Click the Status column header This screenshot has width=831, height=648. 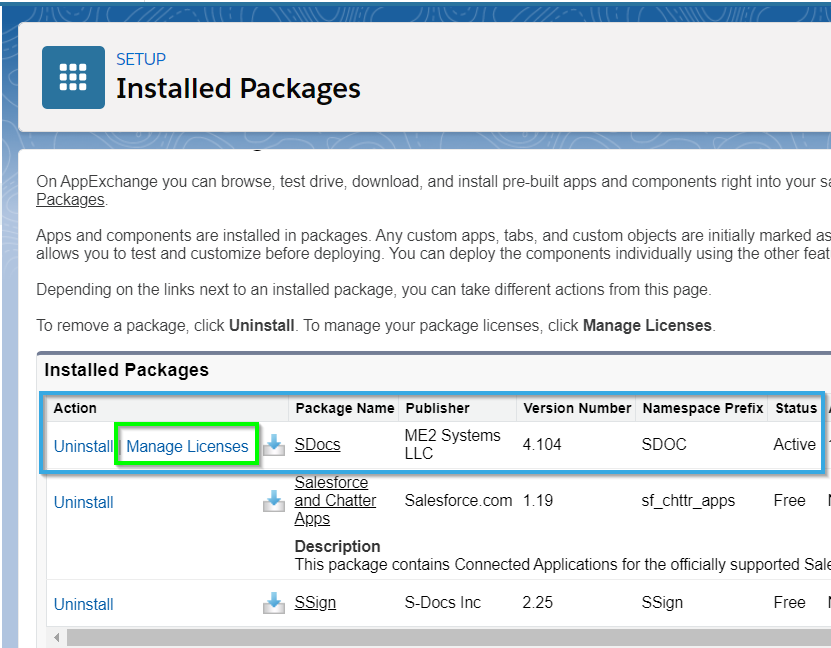(796, 408)
